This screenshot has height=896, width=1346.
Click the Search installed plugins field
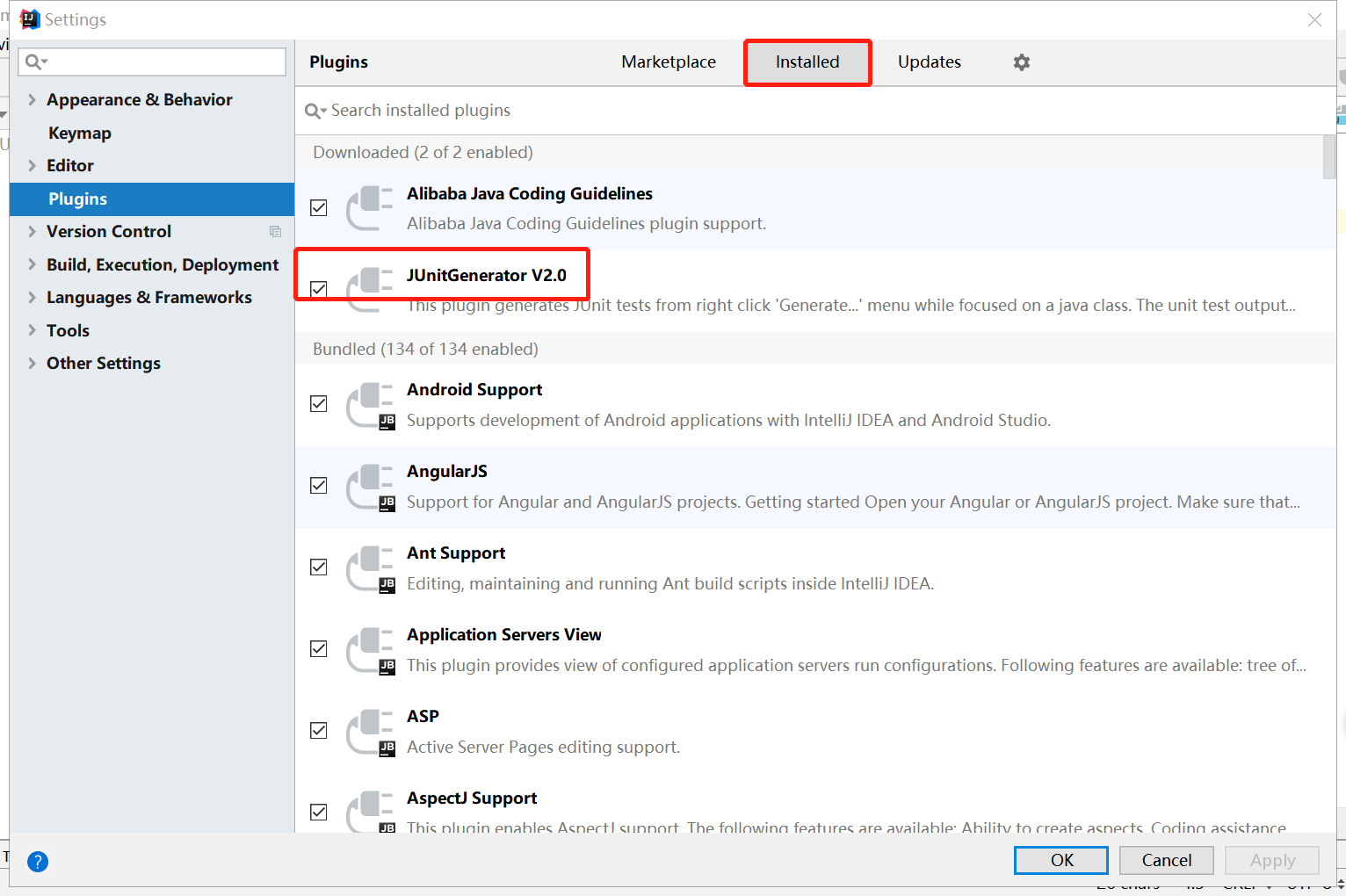[815, 111]
